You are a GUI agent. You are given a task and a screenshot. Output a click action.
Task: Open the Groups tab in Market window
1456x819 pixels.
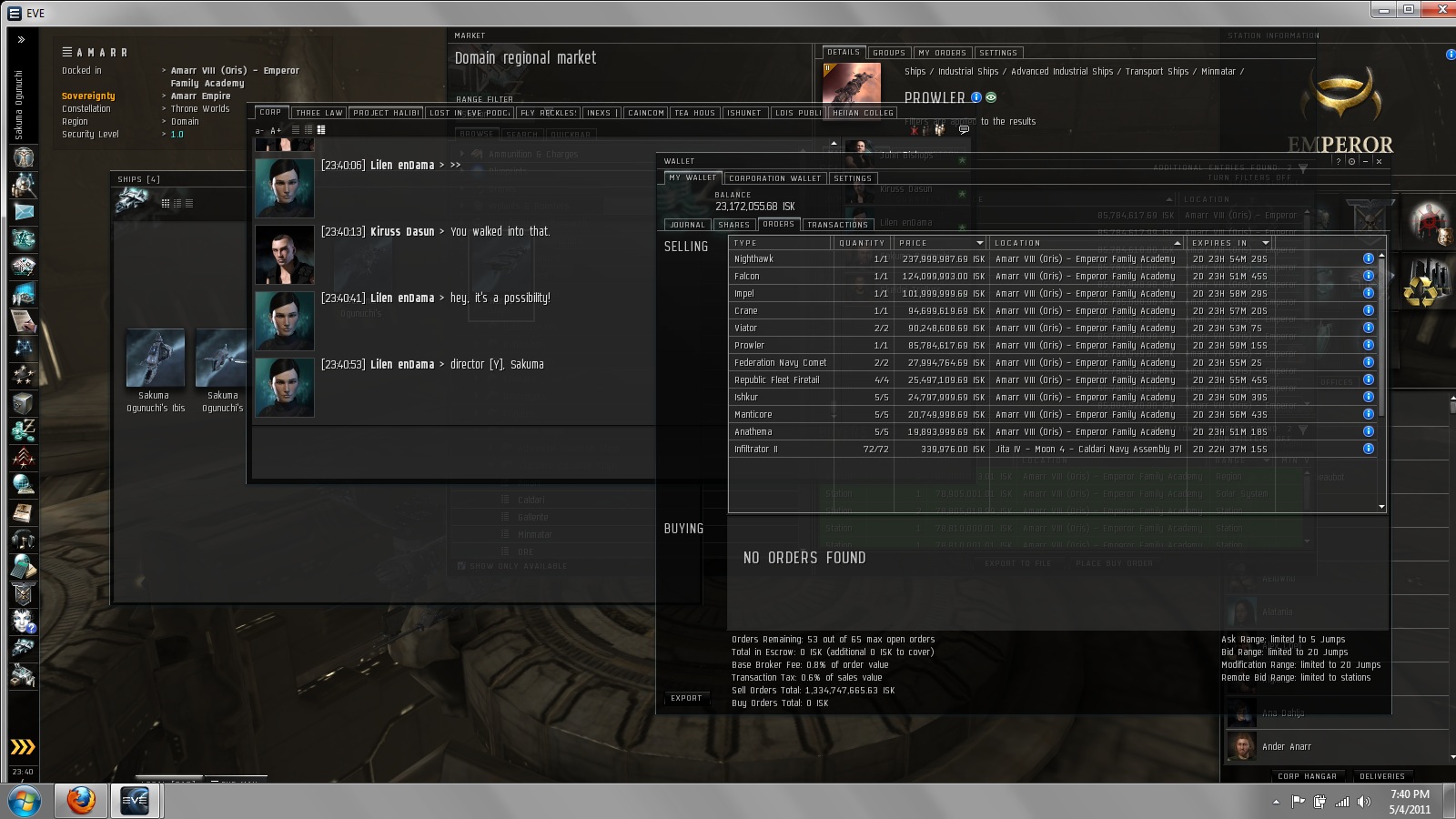click(889, 53)
